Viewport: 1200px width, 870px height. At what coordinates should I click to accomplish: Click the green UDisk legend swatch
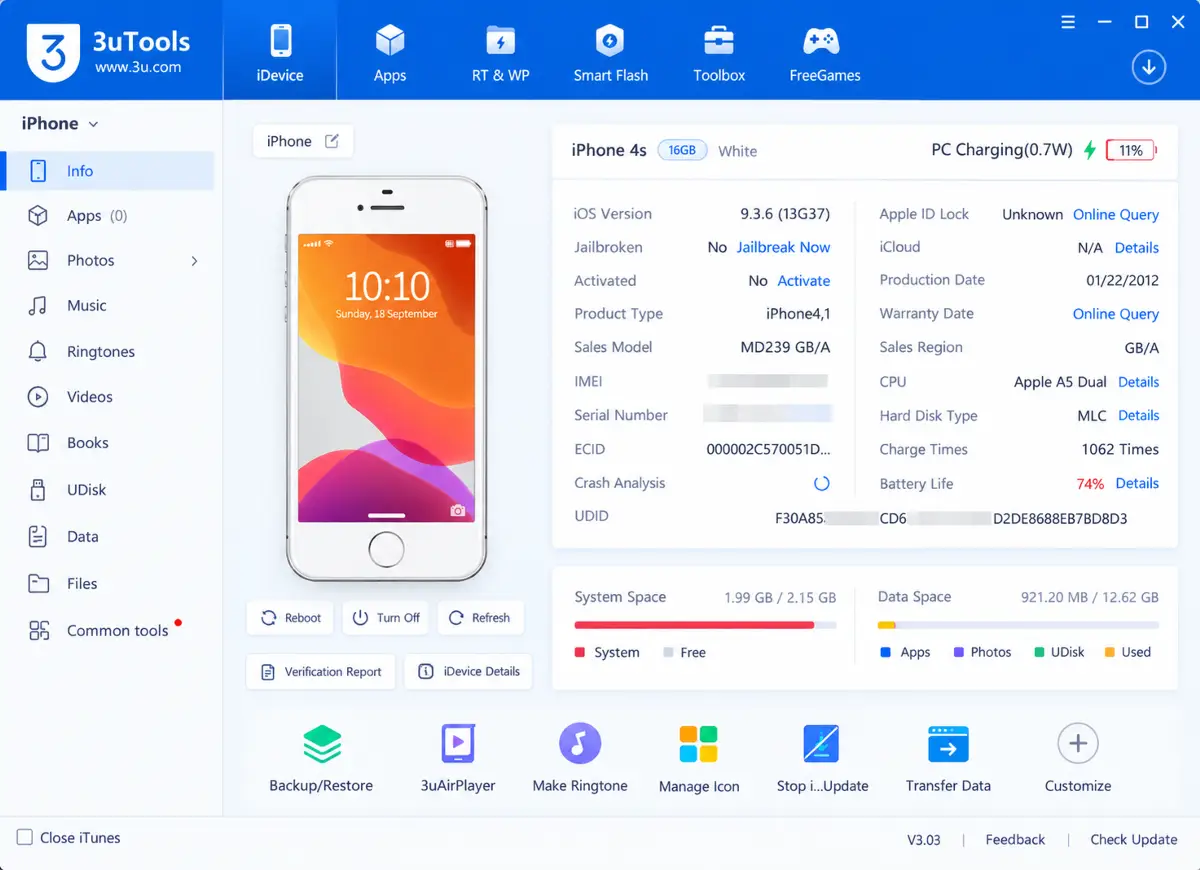click(x=1039, y=652)
